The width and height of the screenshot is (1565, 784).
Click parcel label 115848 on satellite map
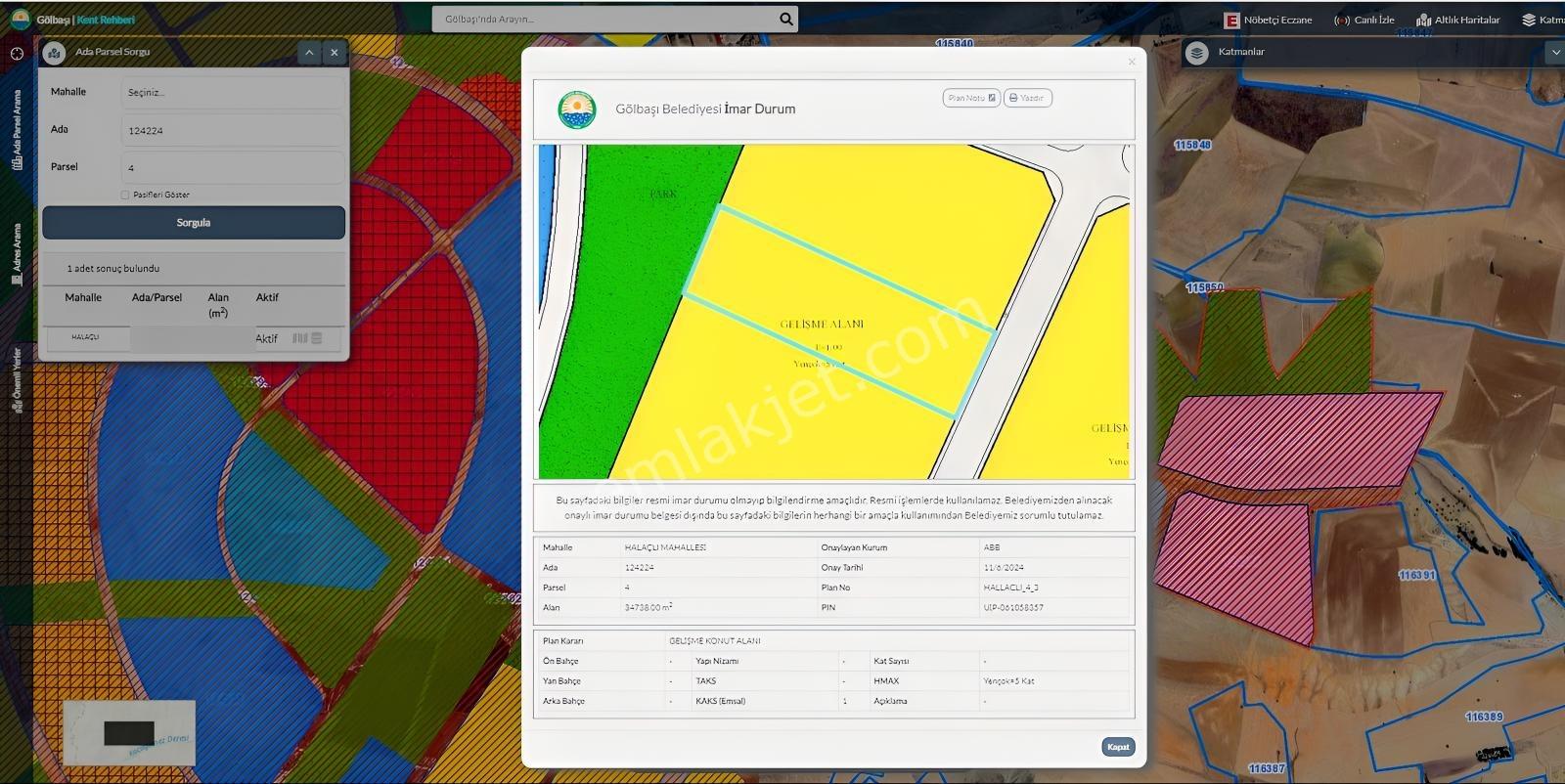click(1192, 145)
